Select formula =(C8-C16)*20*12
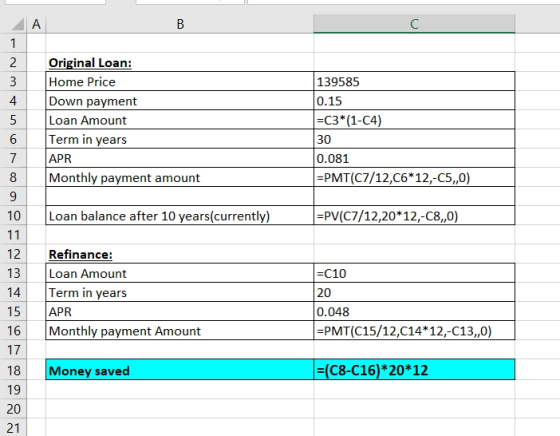Screen dimensions: 560x436 click(x=414, y=370)
